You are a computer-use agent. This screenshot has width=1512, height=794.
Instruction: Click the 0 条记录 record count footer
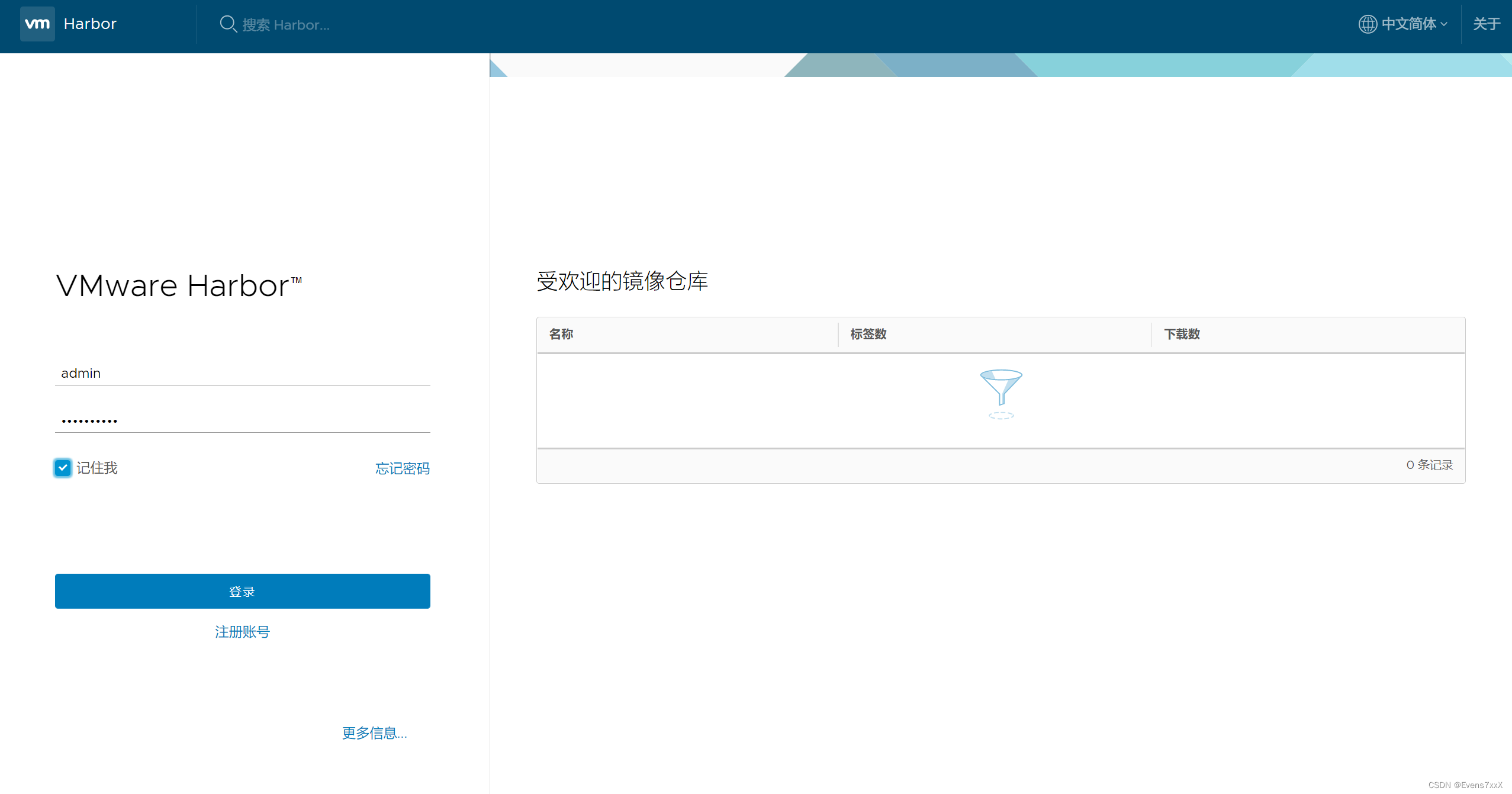coord(1429,465)
